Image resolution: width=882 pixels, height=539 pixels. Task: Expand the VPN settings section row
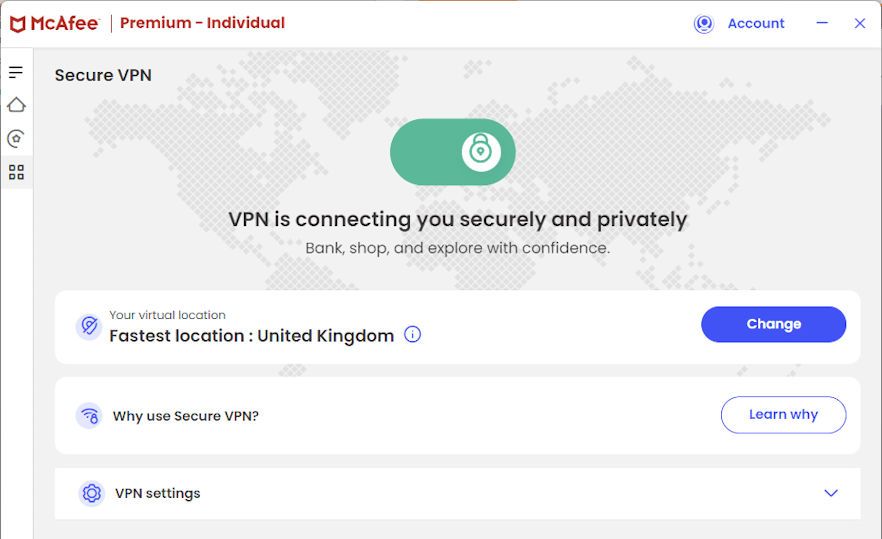click(x=457, y=493)
